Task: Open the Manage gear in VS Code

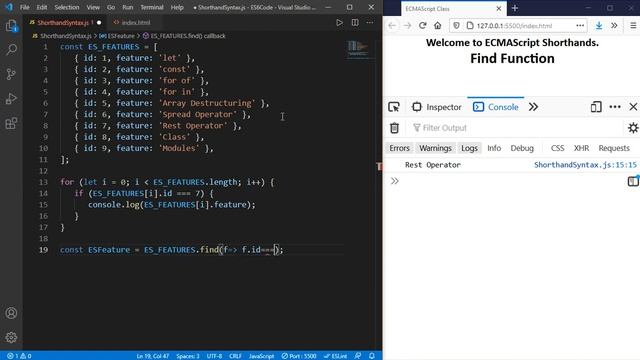Action: 11,337
